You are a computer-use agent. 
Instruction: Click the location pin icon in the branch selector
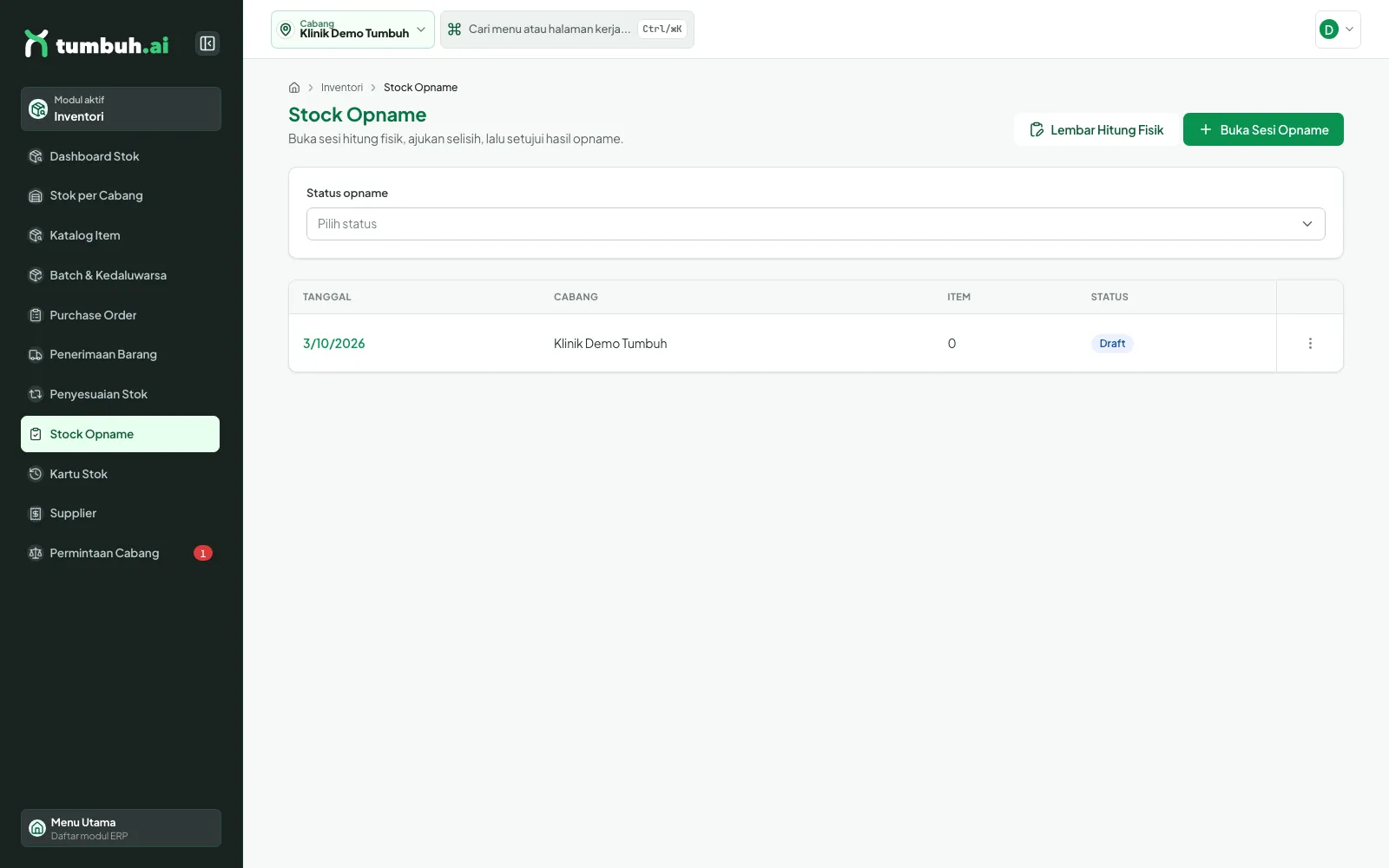click(286, 30)
